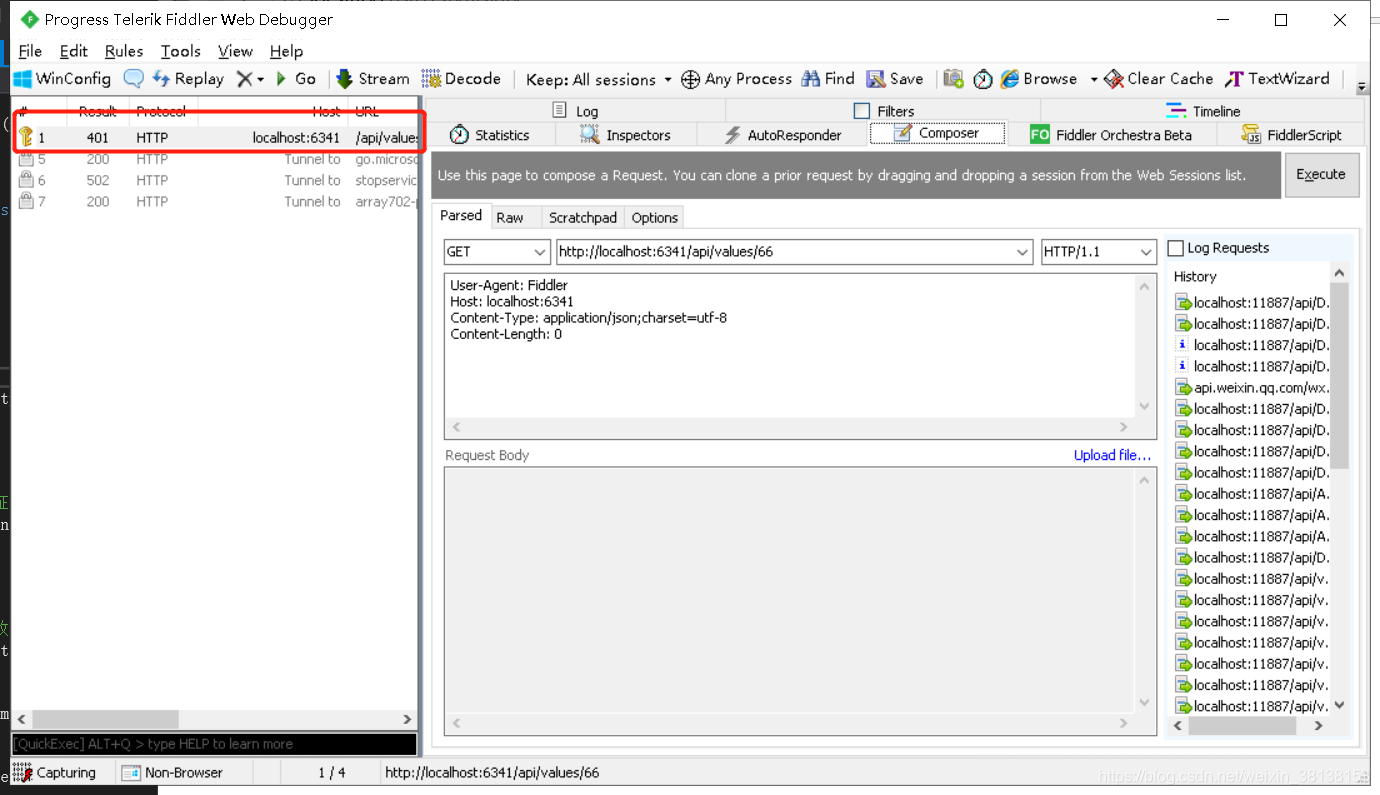
Task: Click the QuickExec command input box
Action: (x=214, y=744)
